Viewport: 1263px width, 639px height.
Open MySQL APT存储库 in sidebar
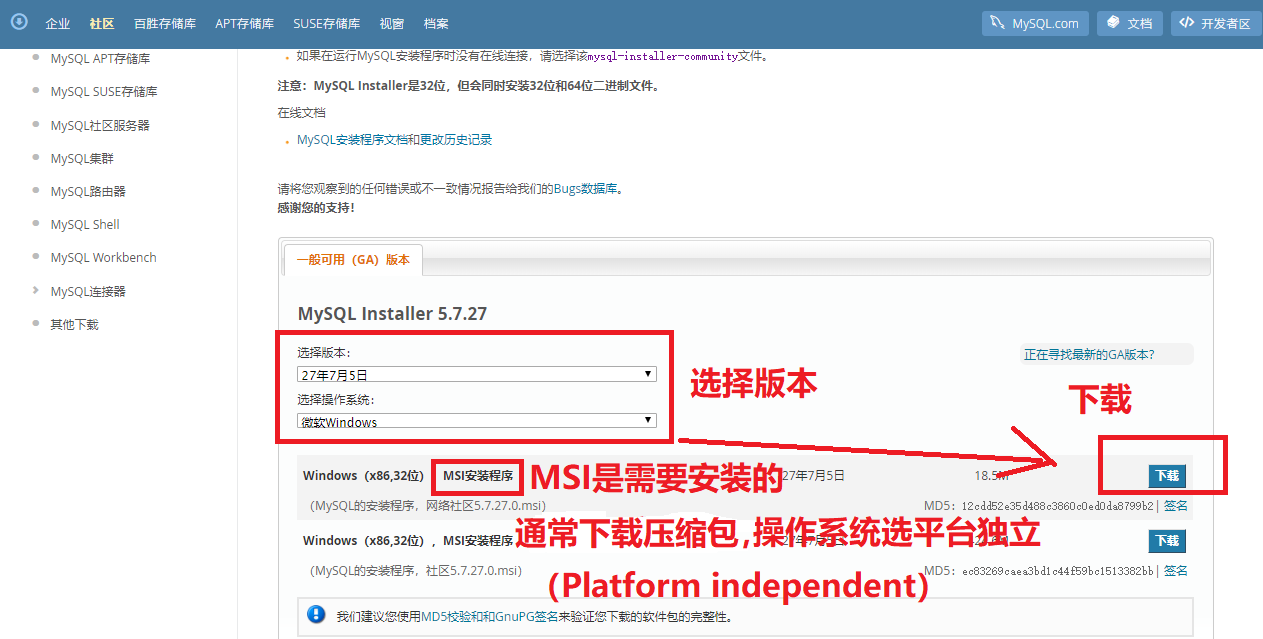click(x=100, y=58)
